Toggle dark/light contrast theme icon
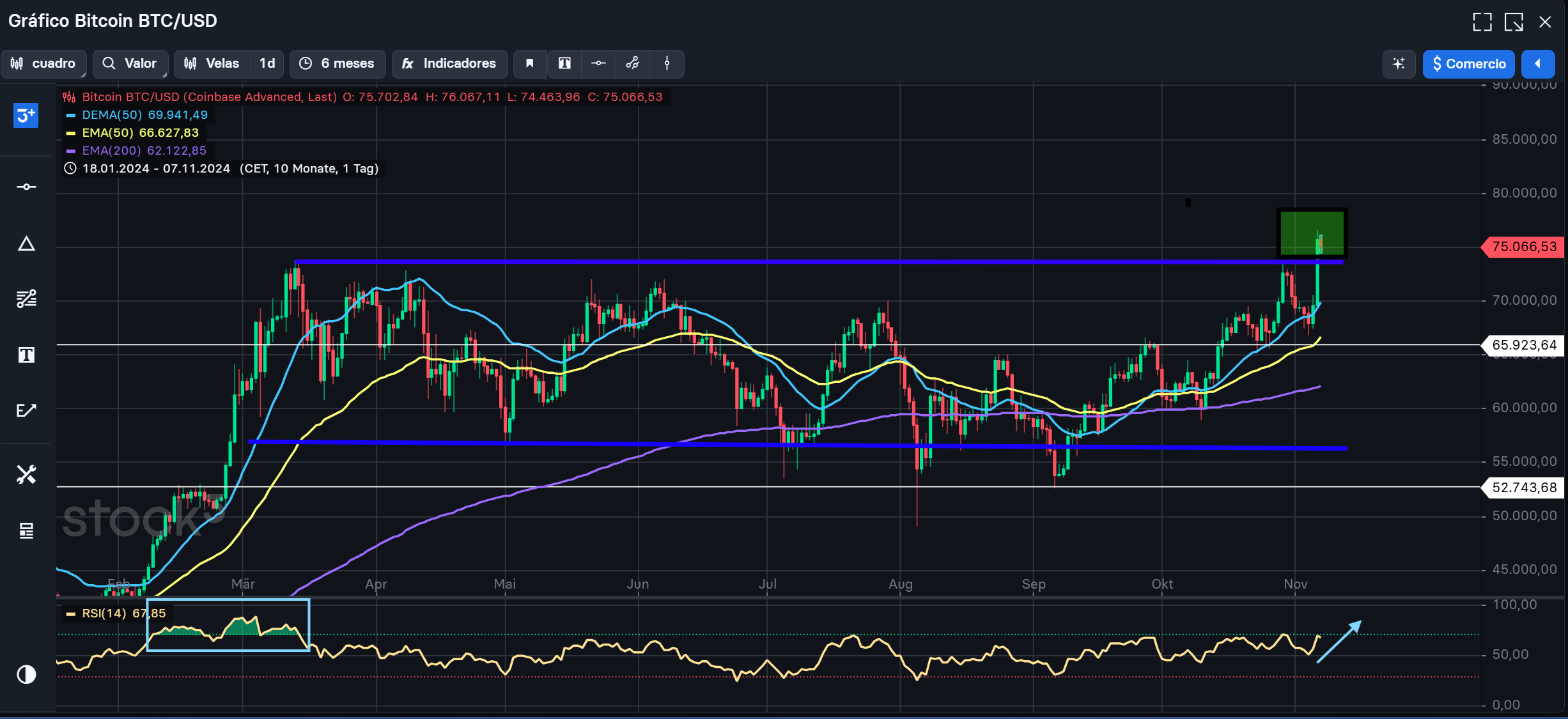1568x719 pixels. click(26, 674)
